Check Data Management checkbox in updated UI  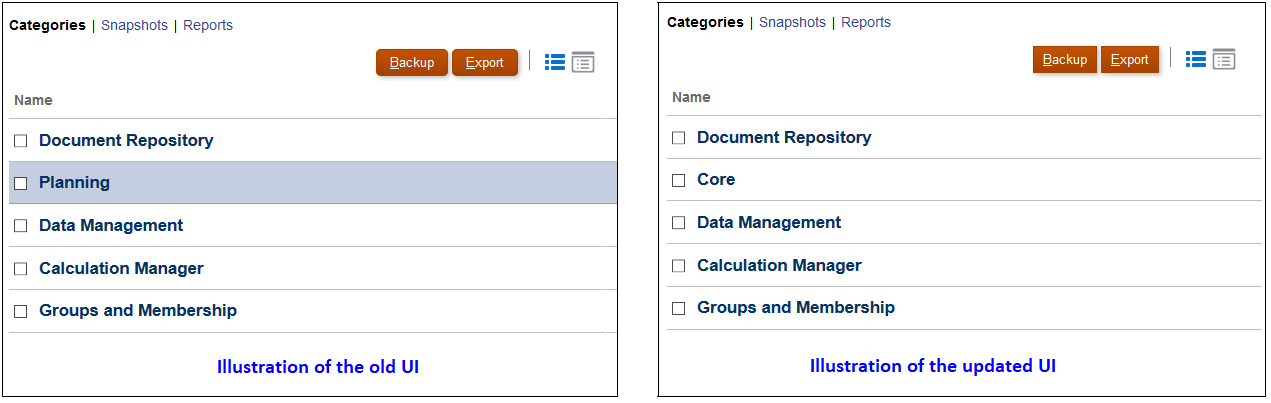click(679, 223)
